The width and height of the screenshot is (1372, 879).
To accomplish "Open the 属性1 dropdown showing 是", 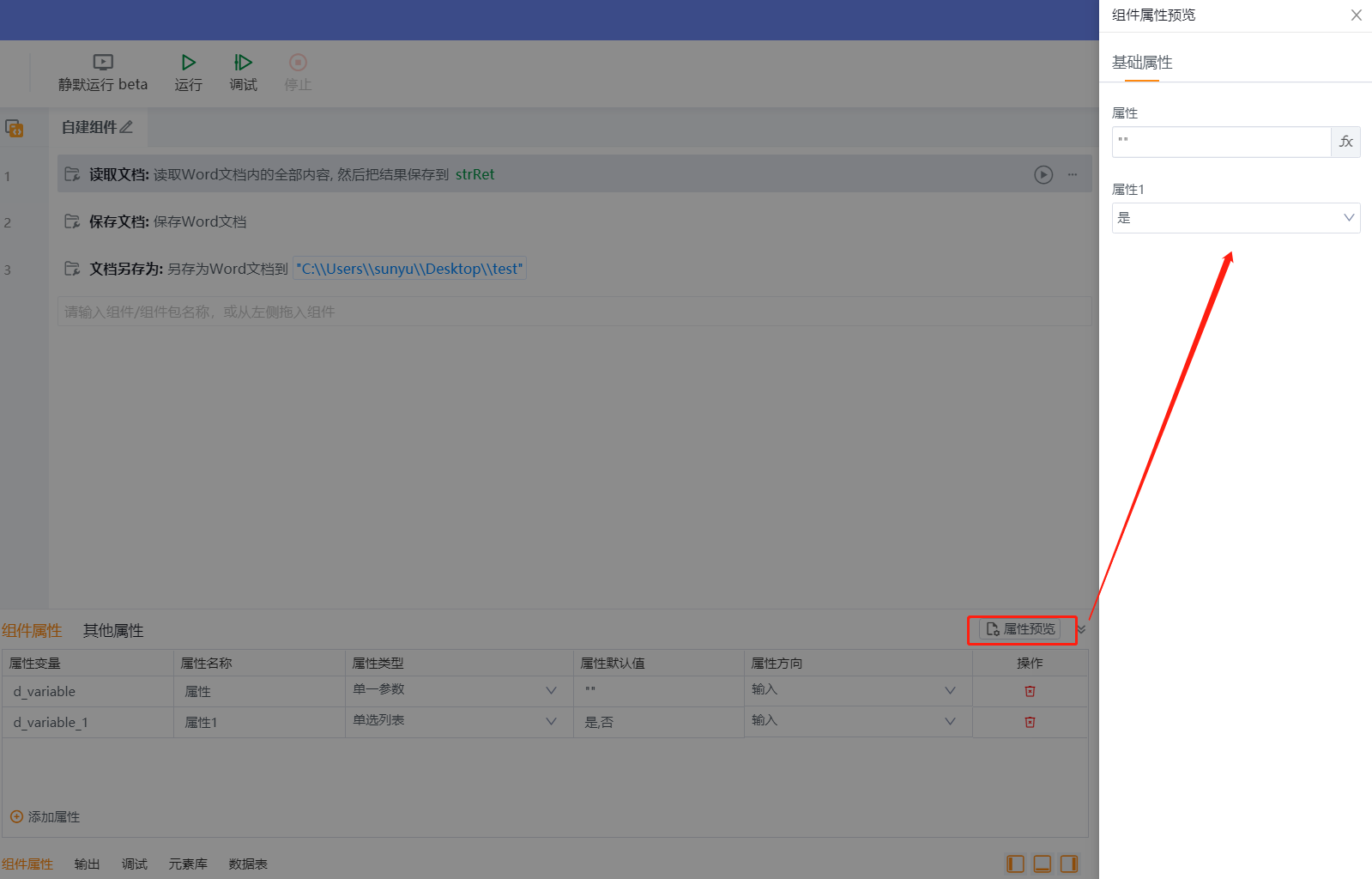I will coord(1236,218).
